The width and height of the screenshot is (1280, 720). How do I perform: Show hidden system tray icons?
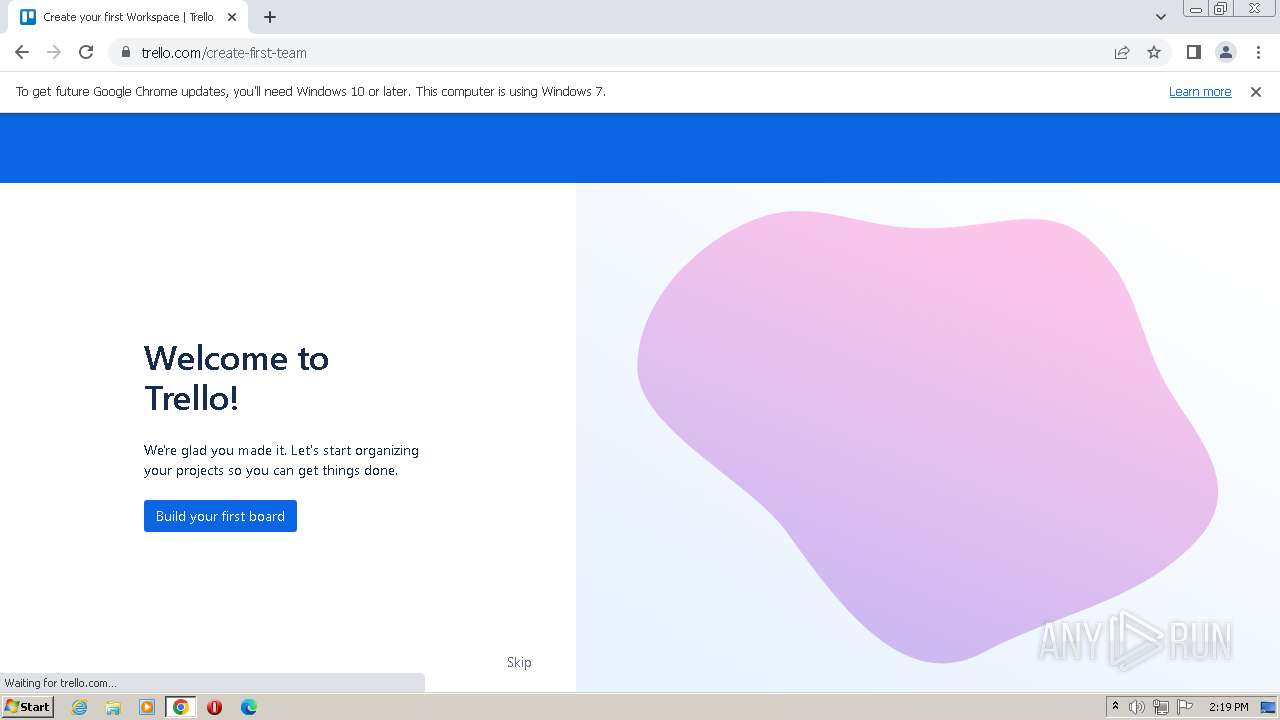click(x=1115, y=707)
